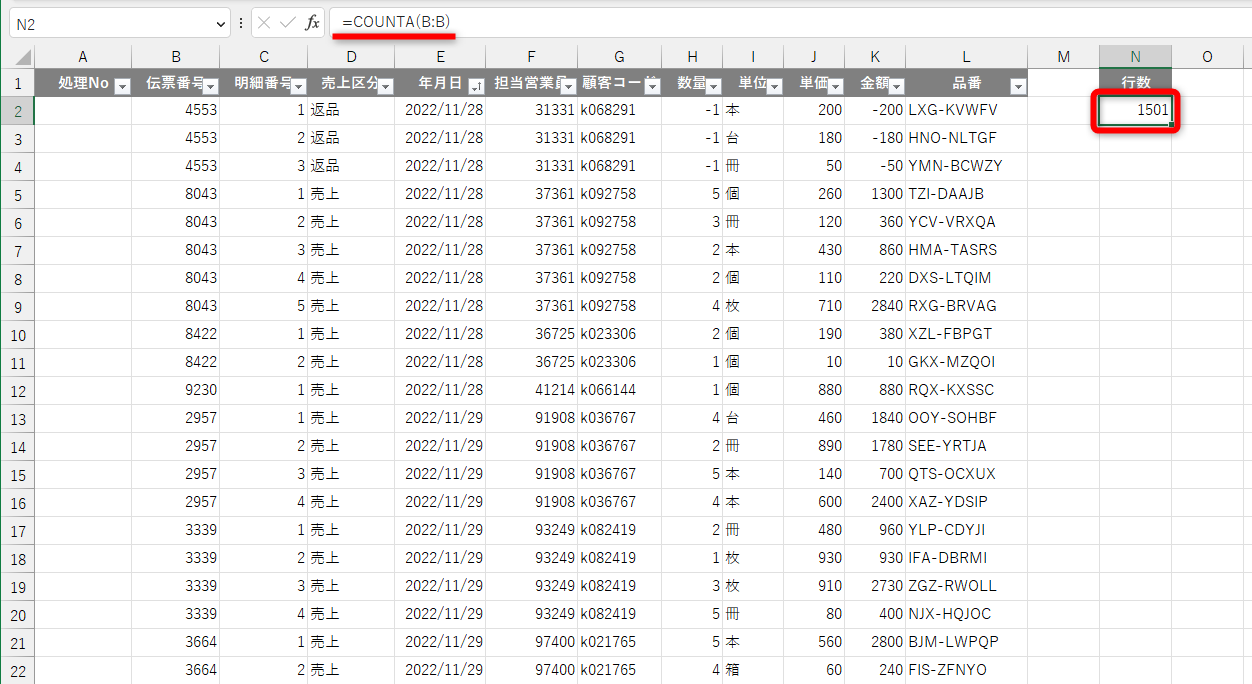The width and height of the screenshot is (1252, 684).
Task: Select cell N2 showing 1501
Action: pyautogui.click(x=1135, y=110)
